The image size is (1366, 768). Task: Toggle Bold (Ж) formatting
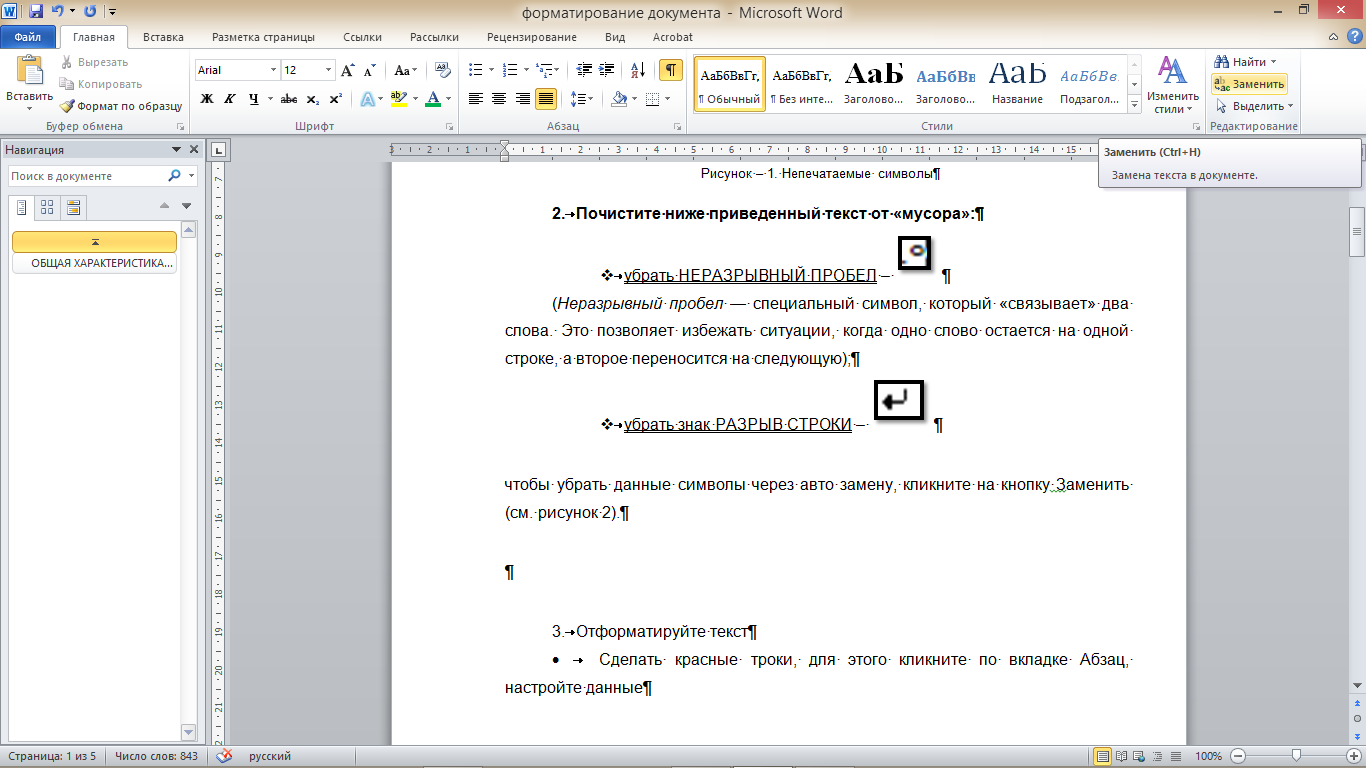click(x=207, y=98)
